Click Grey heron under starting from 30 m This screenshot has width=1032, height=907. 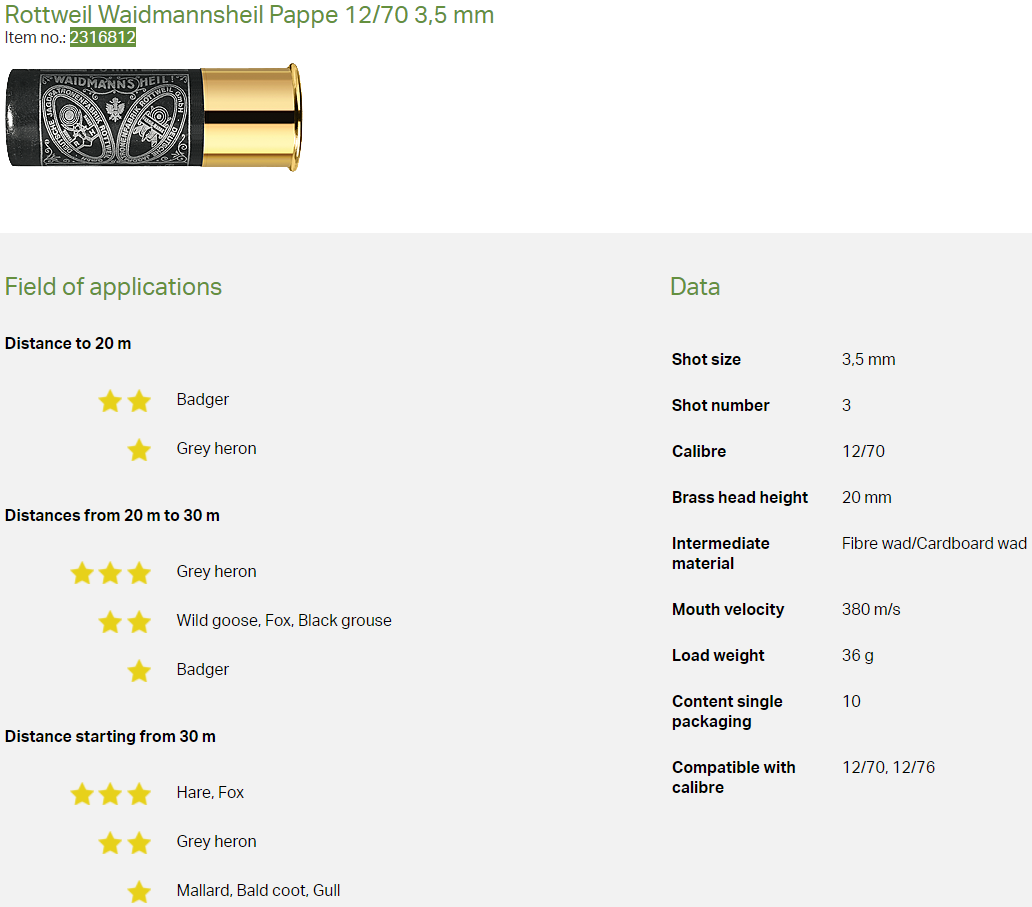coord(217,842)
